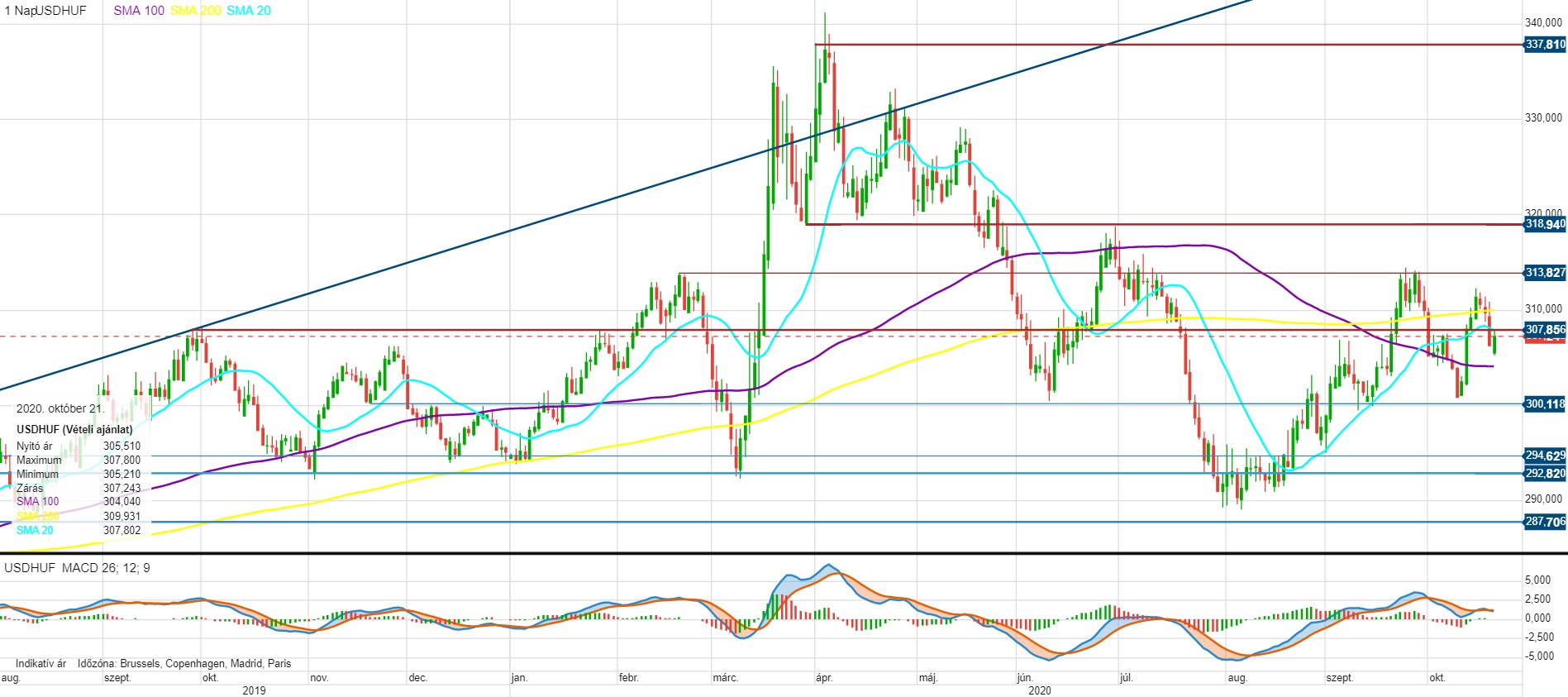
Task: Click the 2020 year label on time axis
Action: point(1039,690)
